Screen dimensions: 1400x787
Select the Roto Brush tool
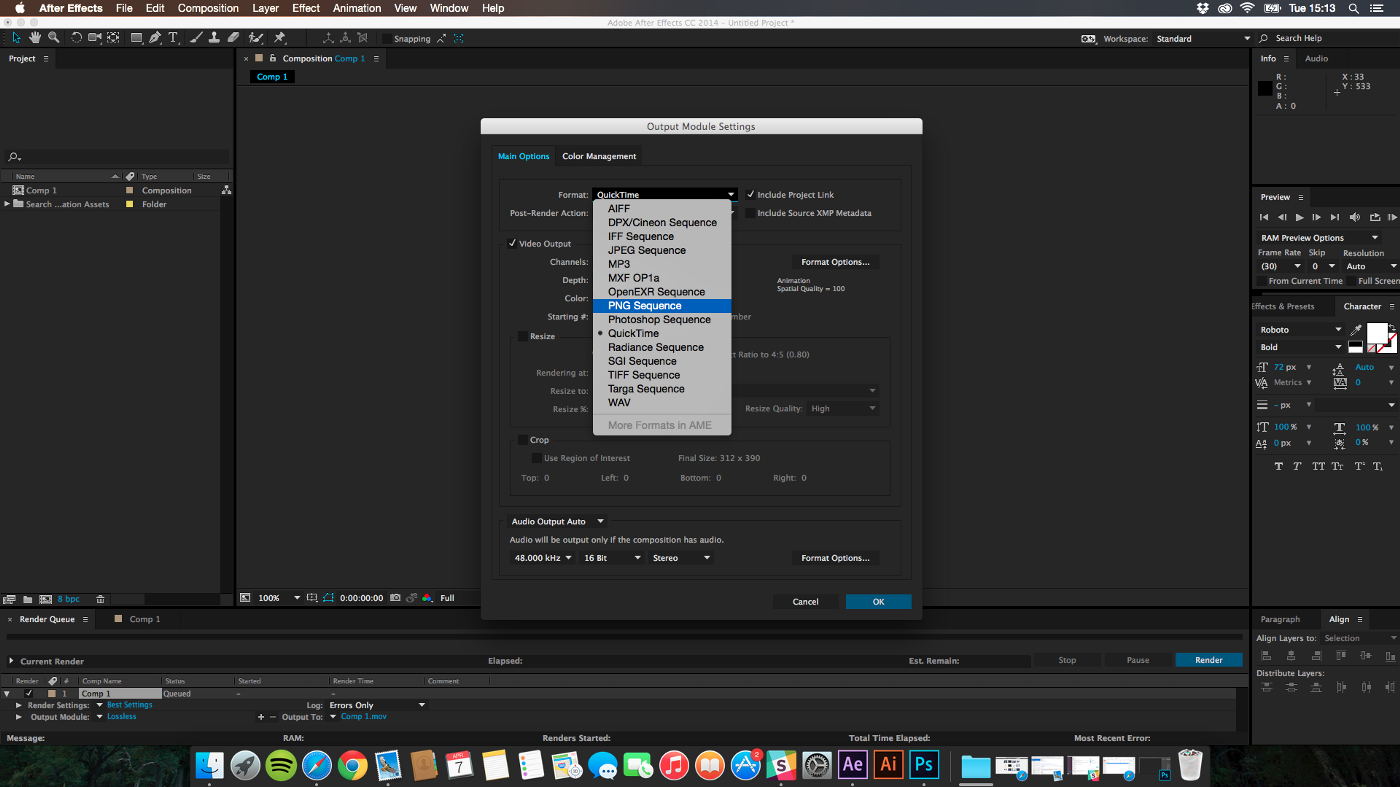[x=256, y=38]
